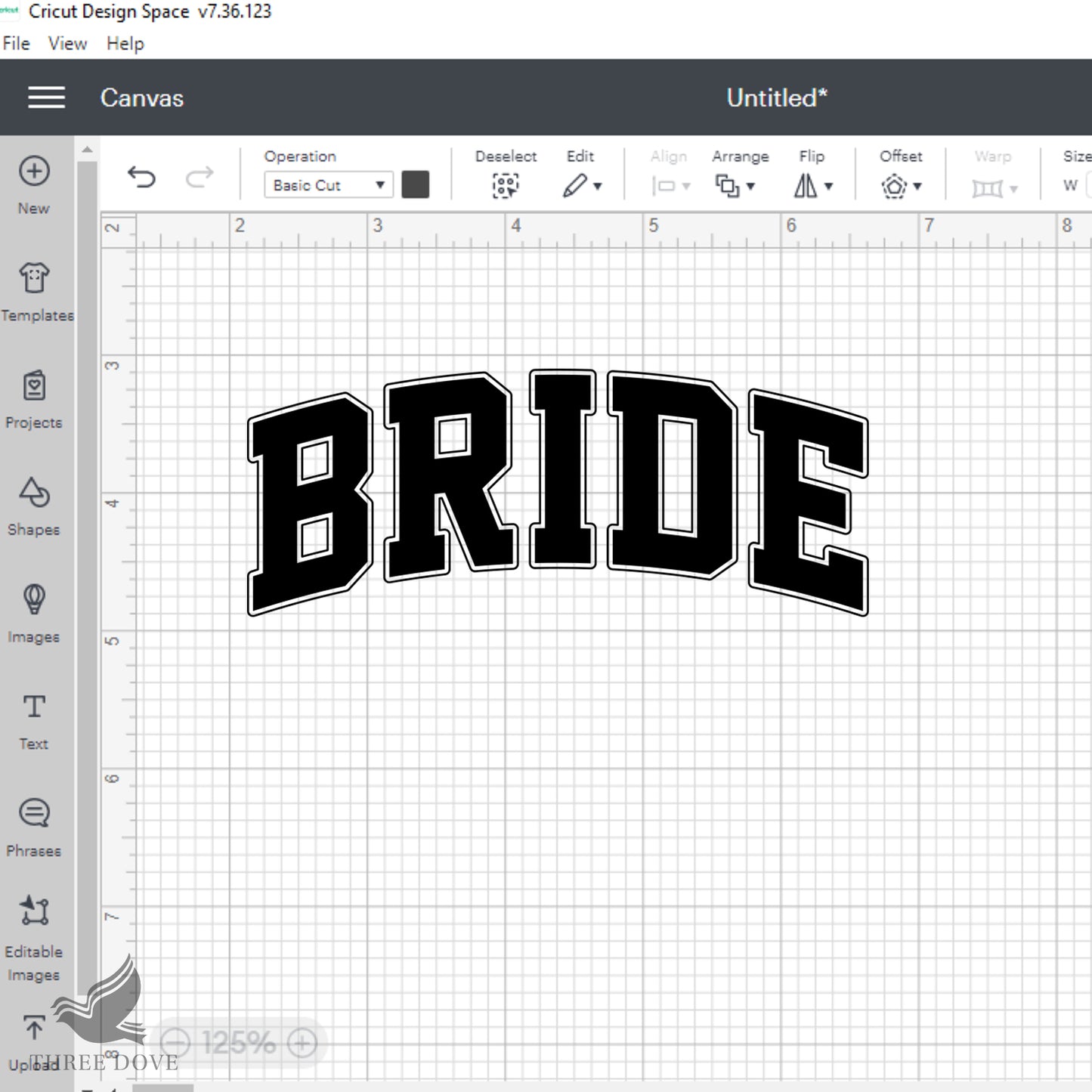This screenshot has height=1092, width=1092.
Task: Select the BRIDE design on canvas
Action: coord(558,493)
